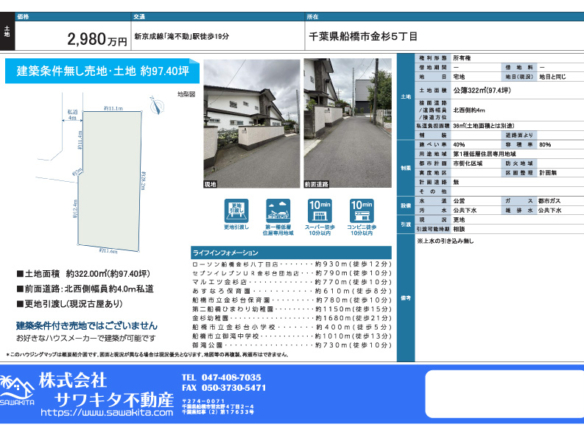Screen dimensions: 584x438
Task: Click the 前面道路 北西側幅員約4.0m私道 line
Action: click(x=85, y=289)
